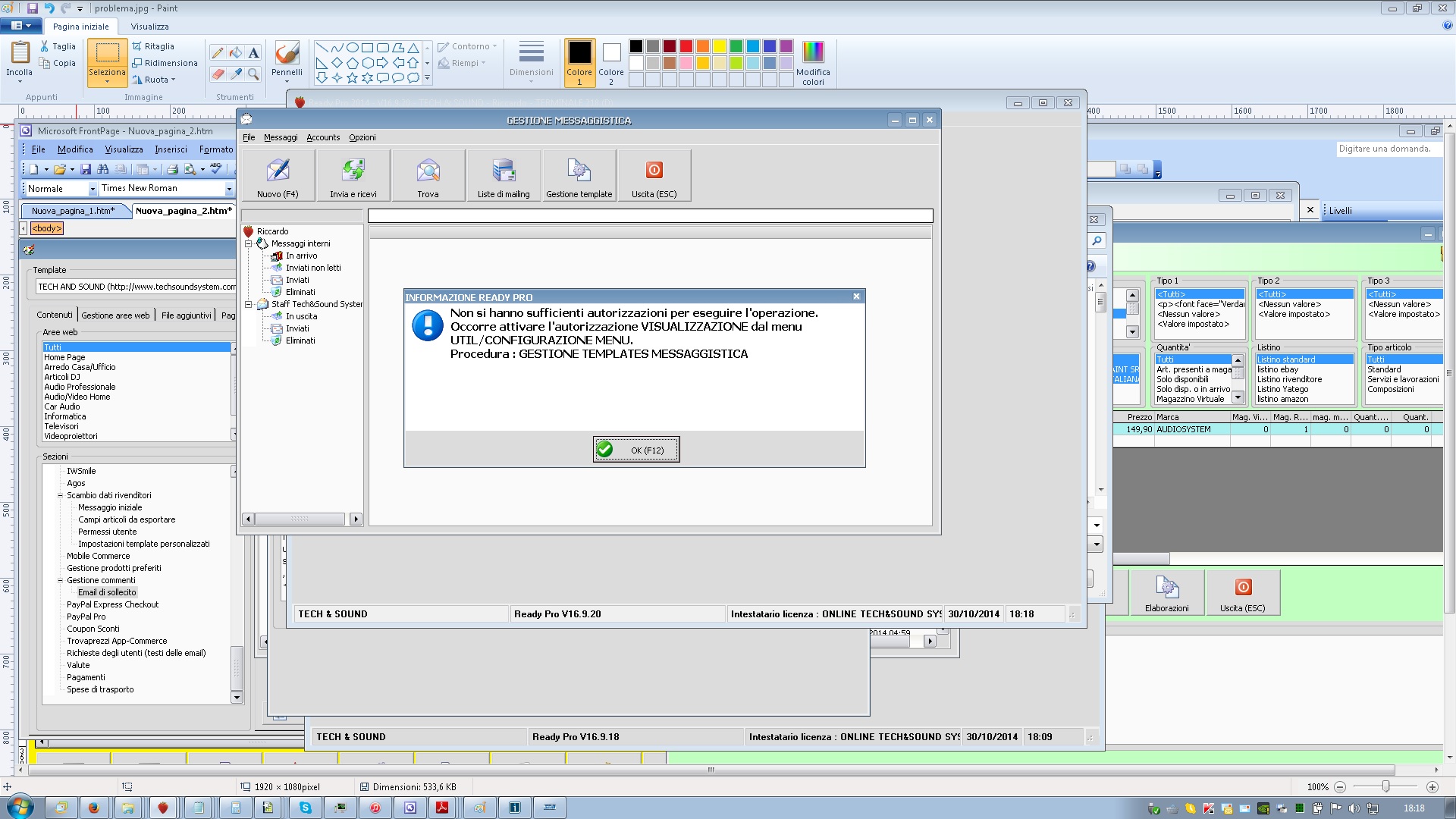Choose the red color swatch

coord(686,46)
